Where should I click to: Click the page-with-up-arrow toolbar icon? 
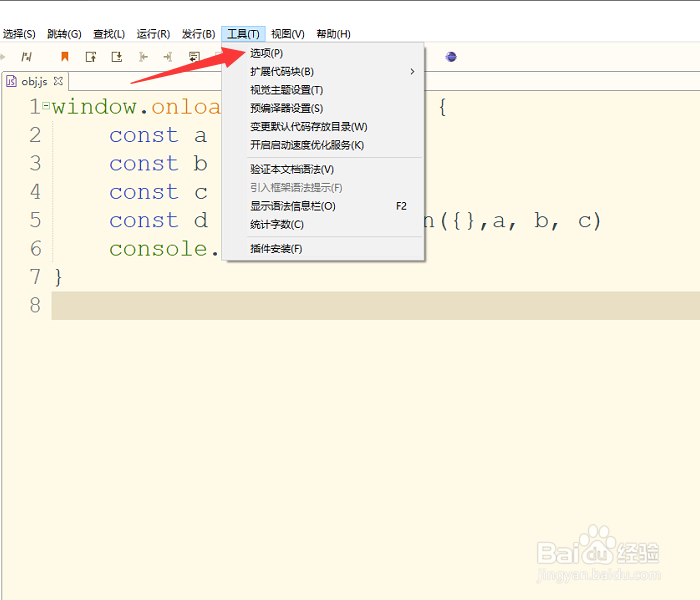pos(91,57)
